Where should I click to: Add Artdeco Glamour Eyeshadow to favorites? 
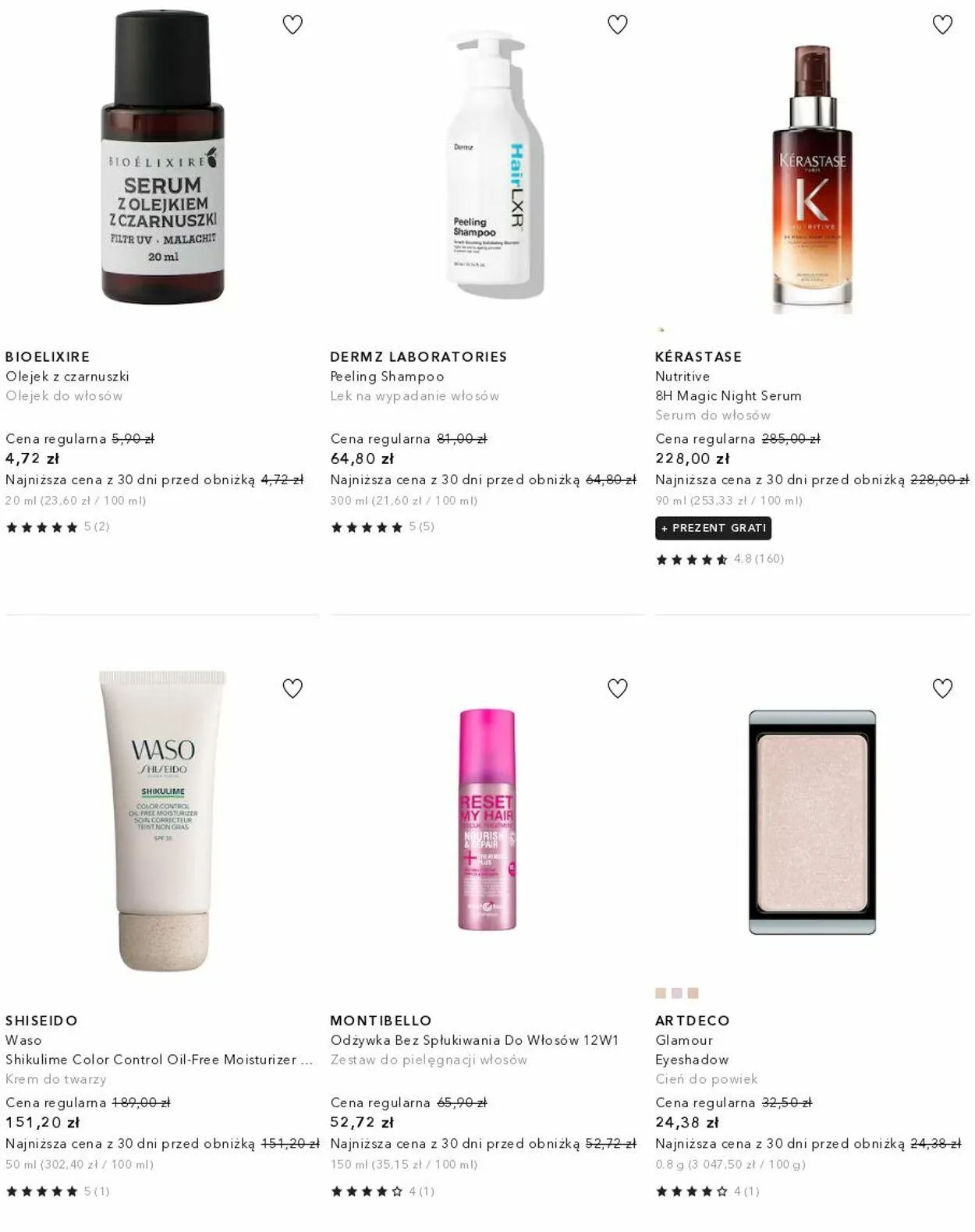tap(943, 689)
